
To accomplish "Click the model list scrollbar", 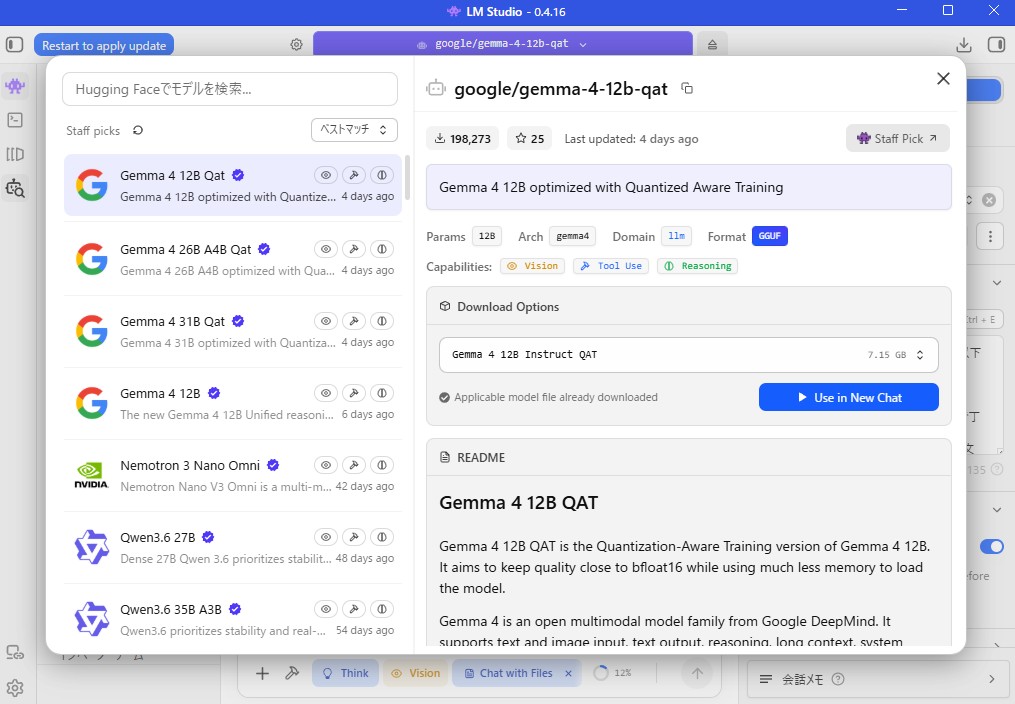I will (x=407, y=177).
